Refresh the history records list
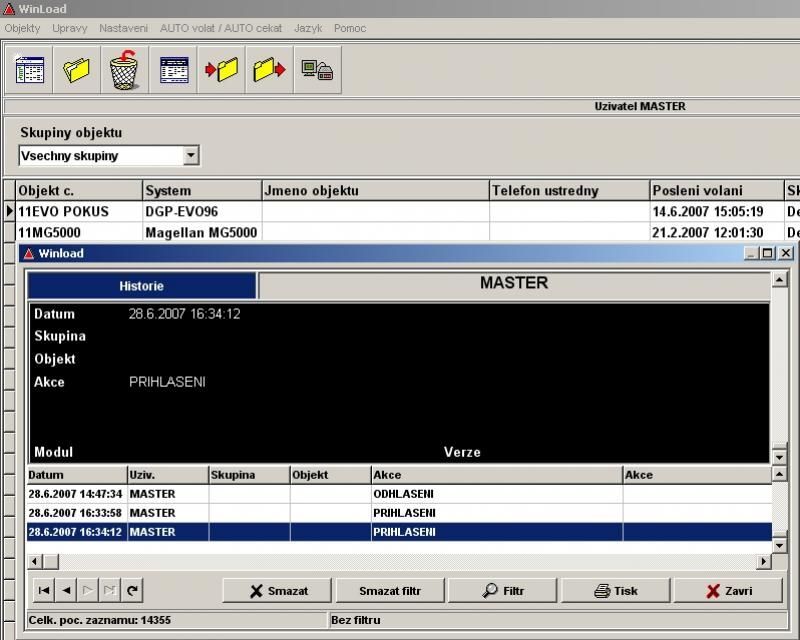The height and width of the screenshot is (640, 800). tap(132, 591)
